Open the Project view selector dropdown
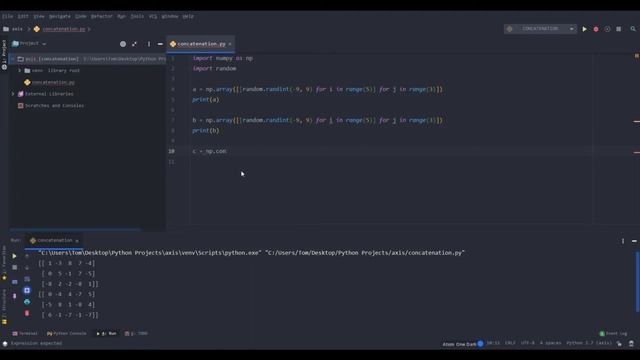Screen dimensions: 640x360 pos(29,44)
